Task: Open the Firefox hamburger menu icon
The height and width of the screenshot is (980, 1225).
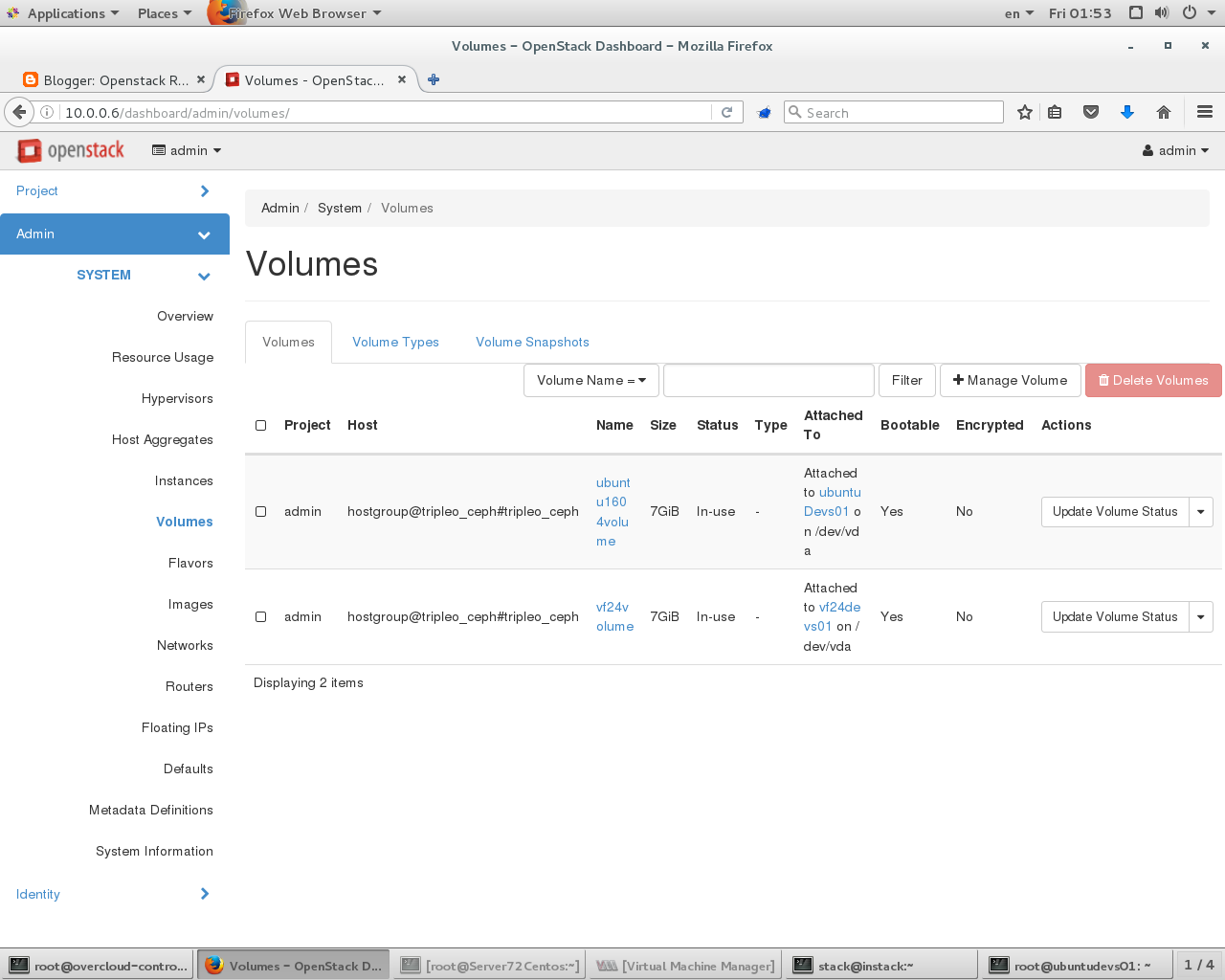Action: (x=1203, y=112)
